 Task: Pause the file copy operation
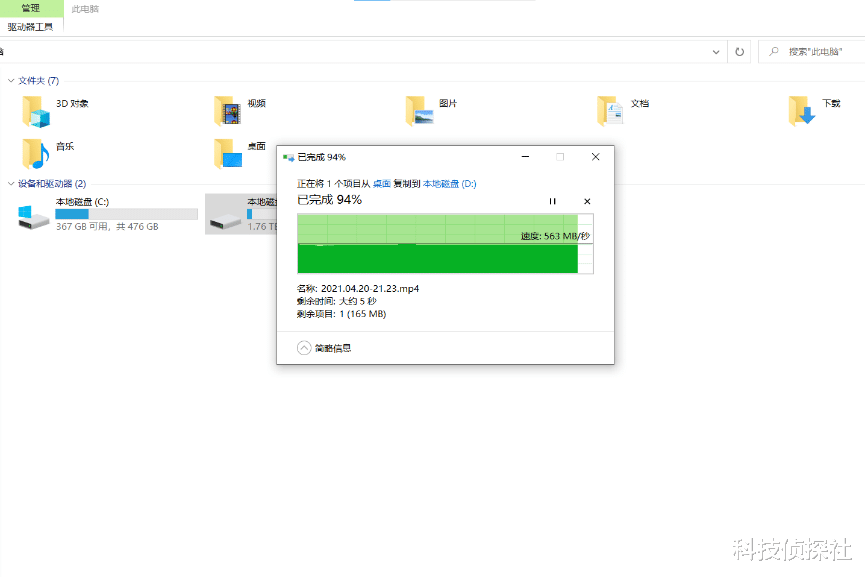click(552, 201)
